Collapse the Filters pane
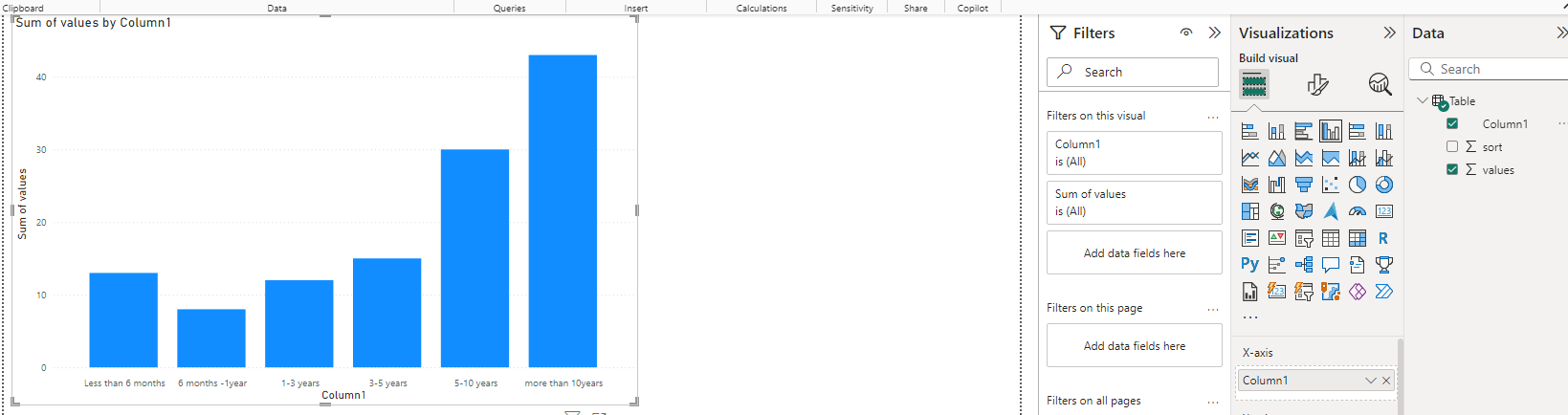This screenshot has height=415, width=1568. point(1215,33)
